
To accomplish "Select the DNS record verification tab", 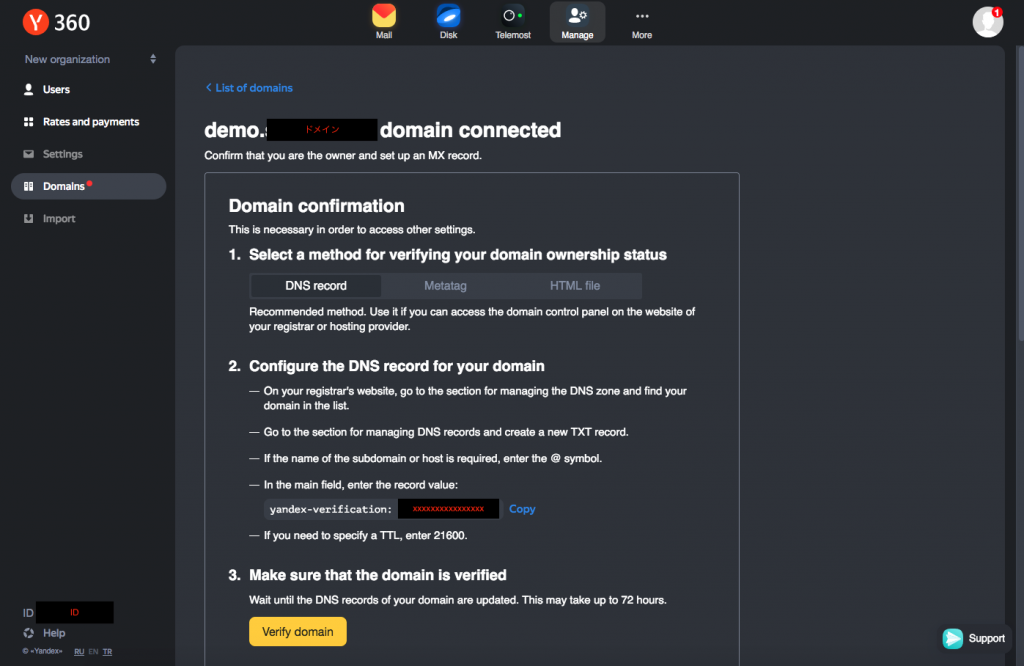I will pyautogui.click(x=316, y=286).
